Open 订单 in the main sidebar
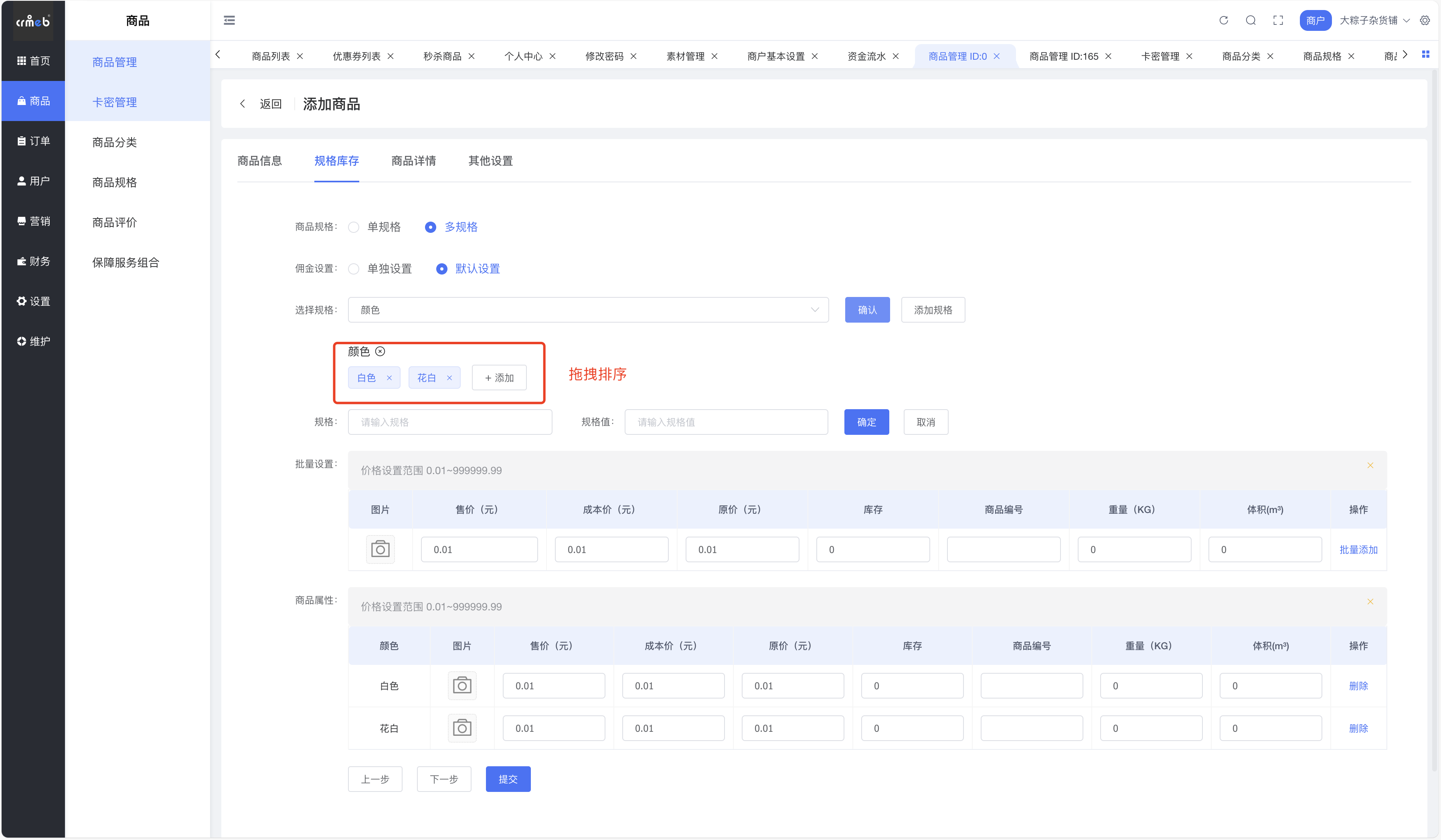 click(x=33, y=141)
